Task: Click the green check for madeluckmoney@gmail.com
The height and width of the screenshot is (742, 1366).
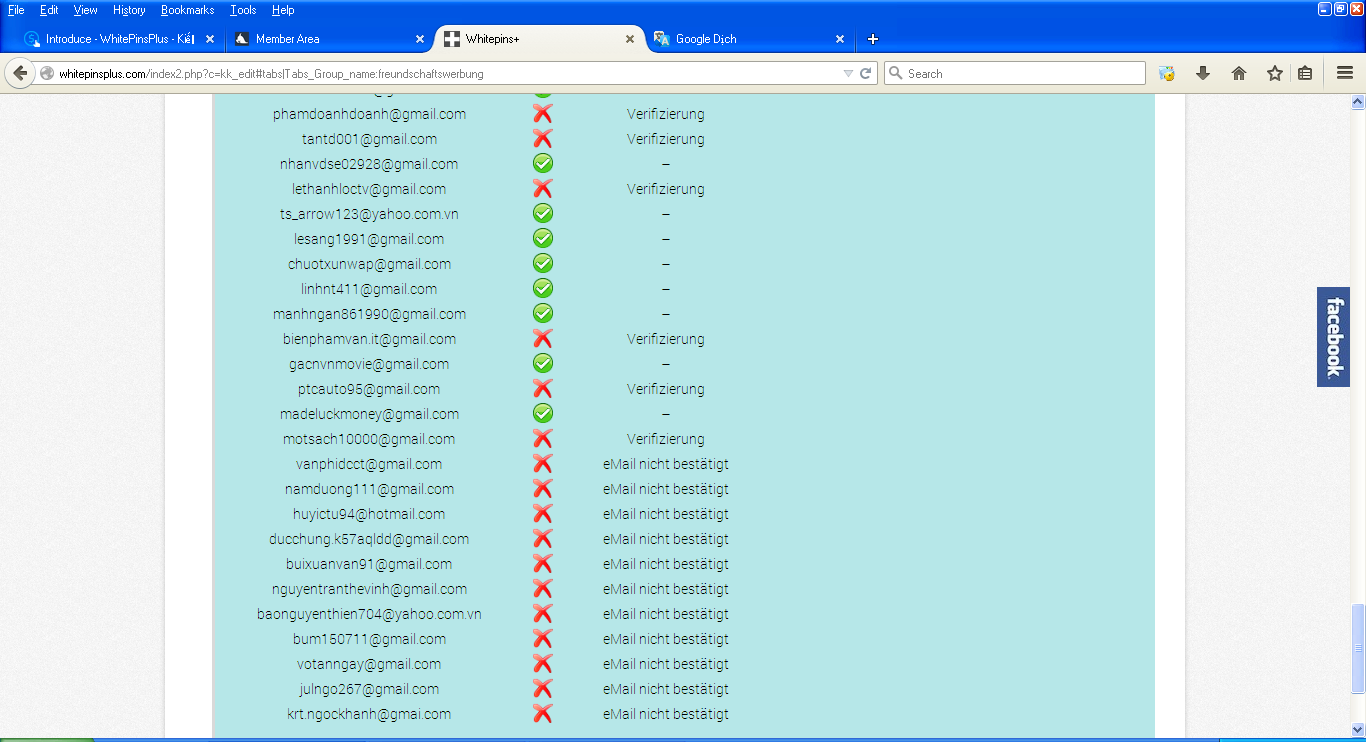Action: click(543, 414)
